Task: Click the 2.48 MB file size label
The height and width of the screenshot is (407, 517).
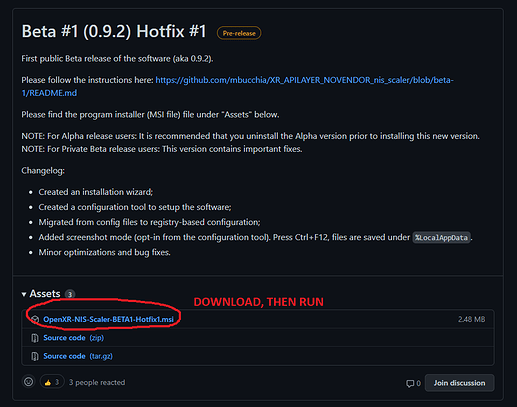Action: point(471,319)
